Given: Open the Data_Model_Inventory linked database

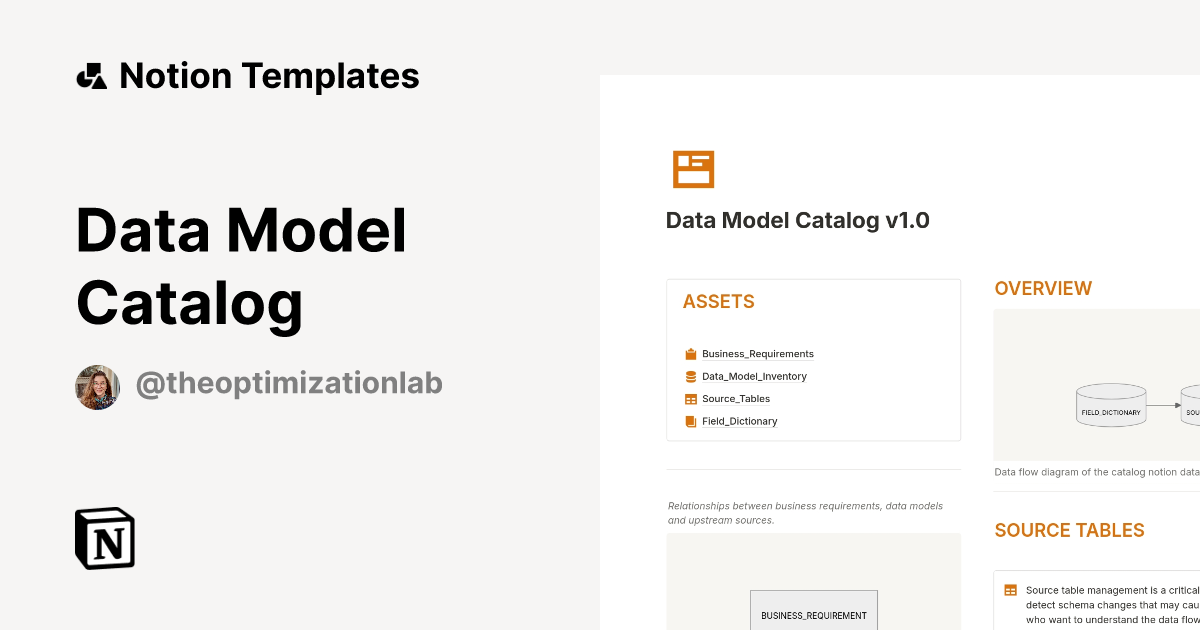Looking at the screenshot, I should (751, 376).
